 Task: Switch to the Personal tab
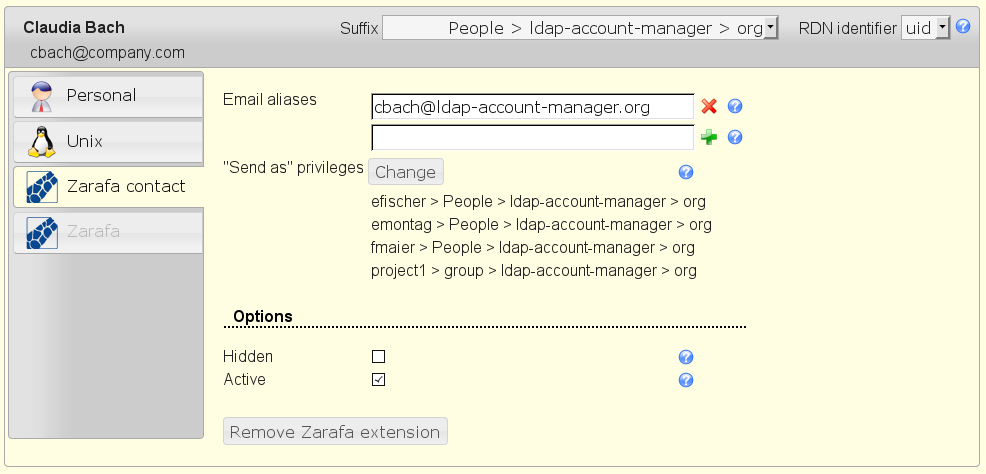click(x=108, y=96)
